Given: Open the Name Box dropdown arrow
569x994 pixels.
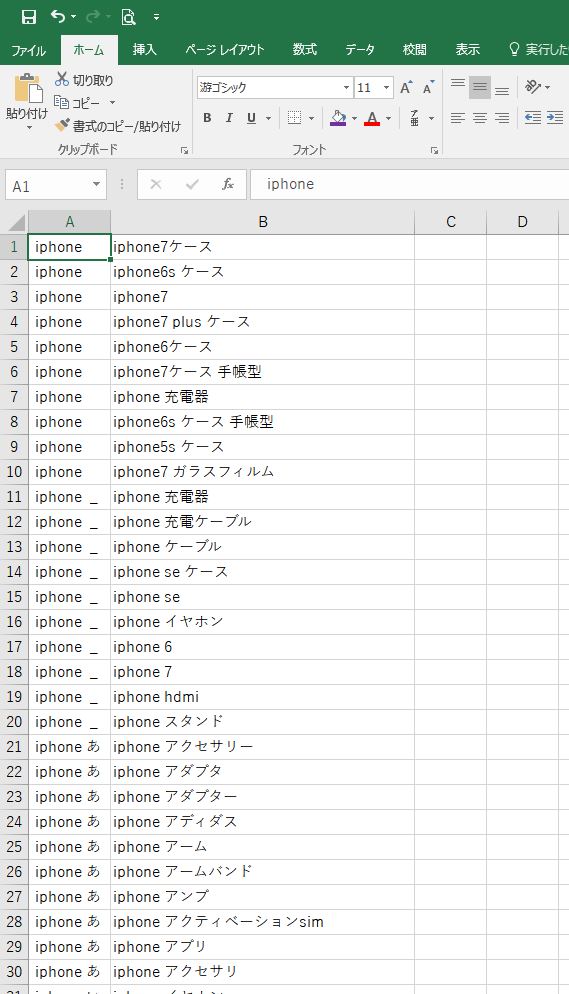Looking at the screenshot, I should (96, 184).
